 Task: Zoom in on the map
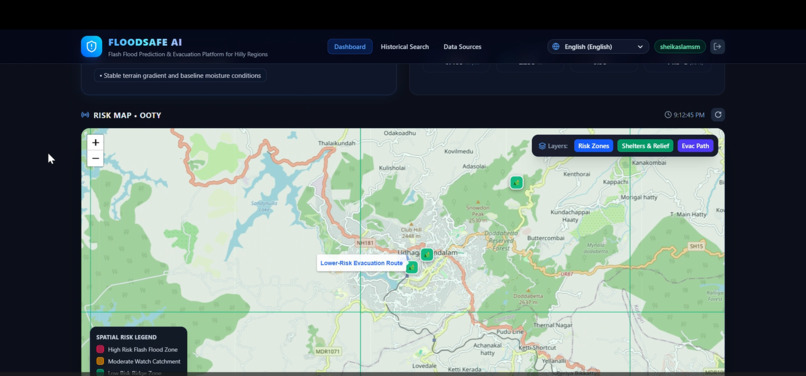[95, 142]
